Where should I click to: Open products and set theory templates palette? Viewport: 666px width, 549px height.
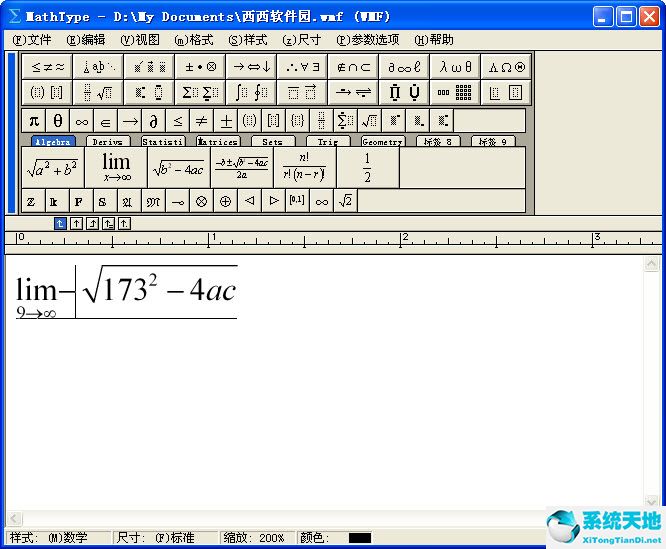pyautogui.click(x=404, y=92)
